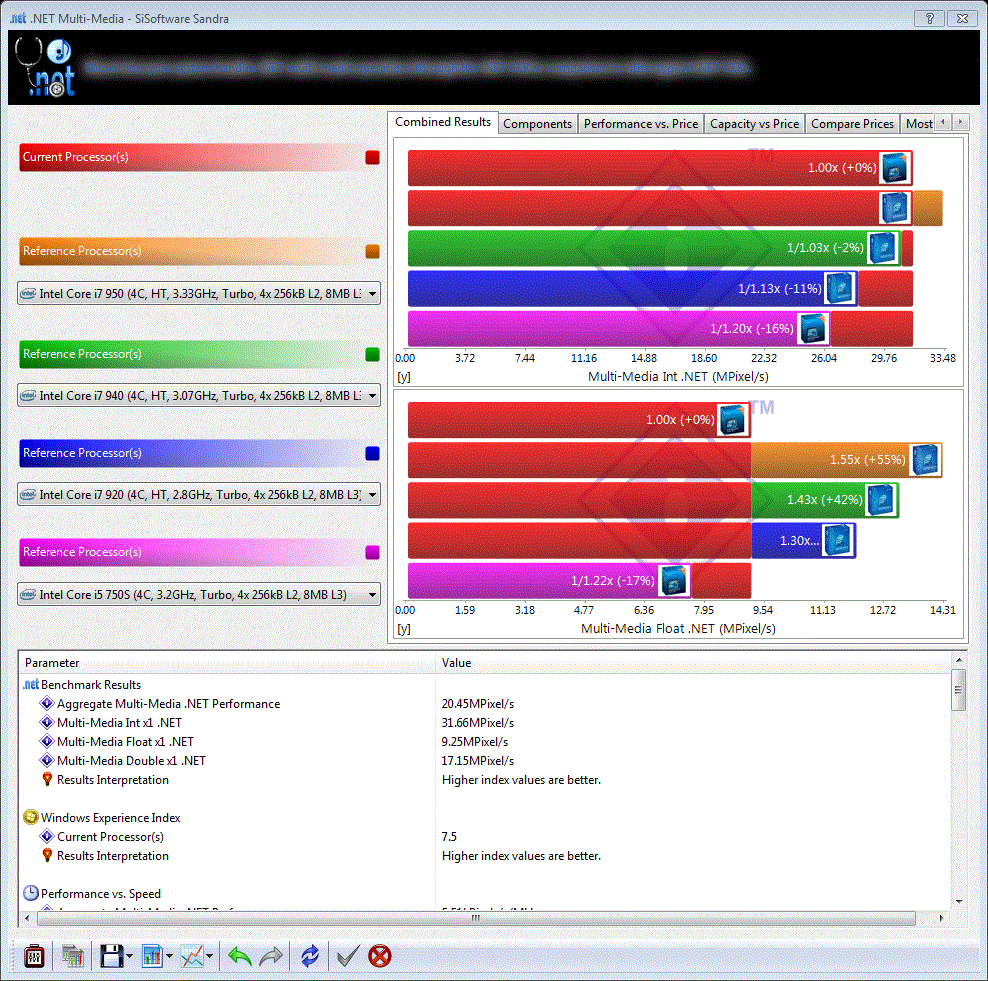
Task: Click the Windows Experience 7.5 value
Action: [x=449, y=837]
